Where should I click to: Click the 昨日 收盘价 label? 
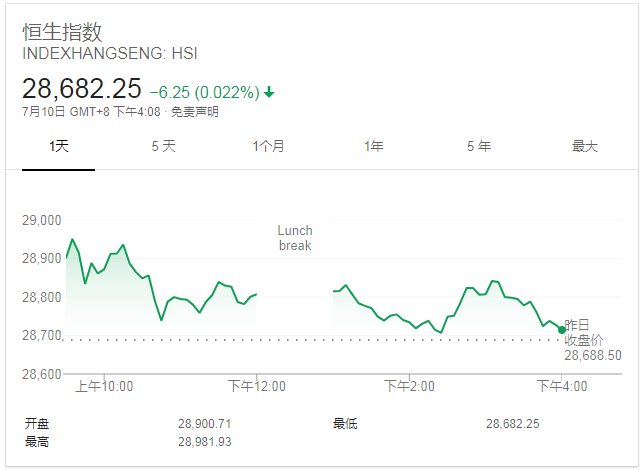tap(584, 333)
